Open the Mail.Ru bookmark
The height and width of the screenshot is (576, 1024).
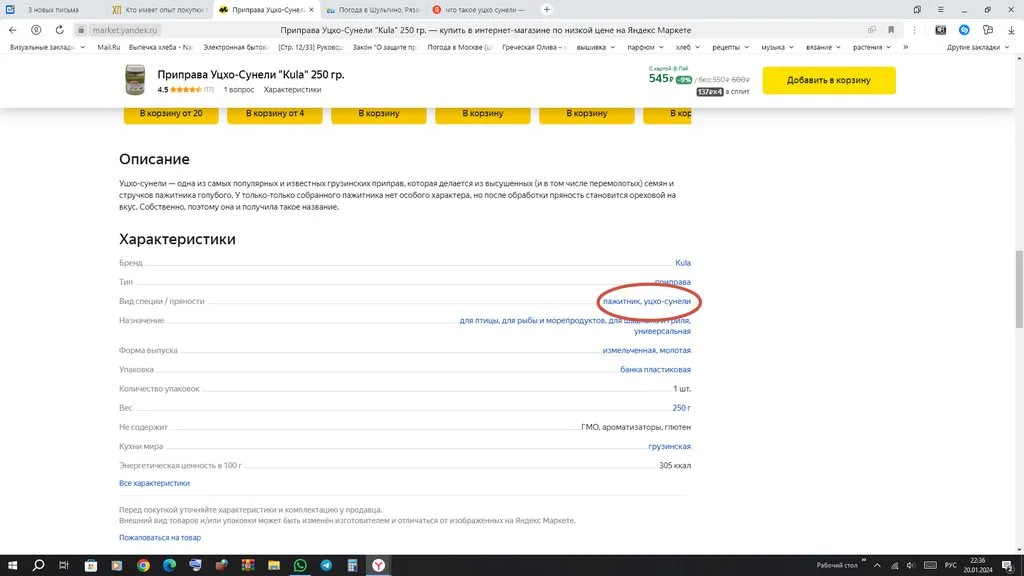pos(108,47)
